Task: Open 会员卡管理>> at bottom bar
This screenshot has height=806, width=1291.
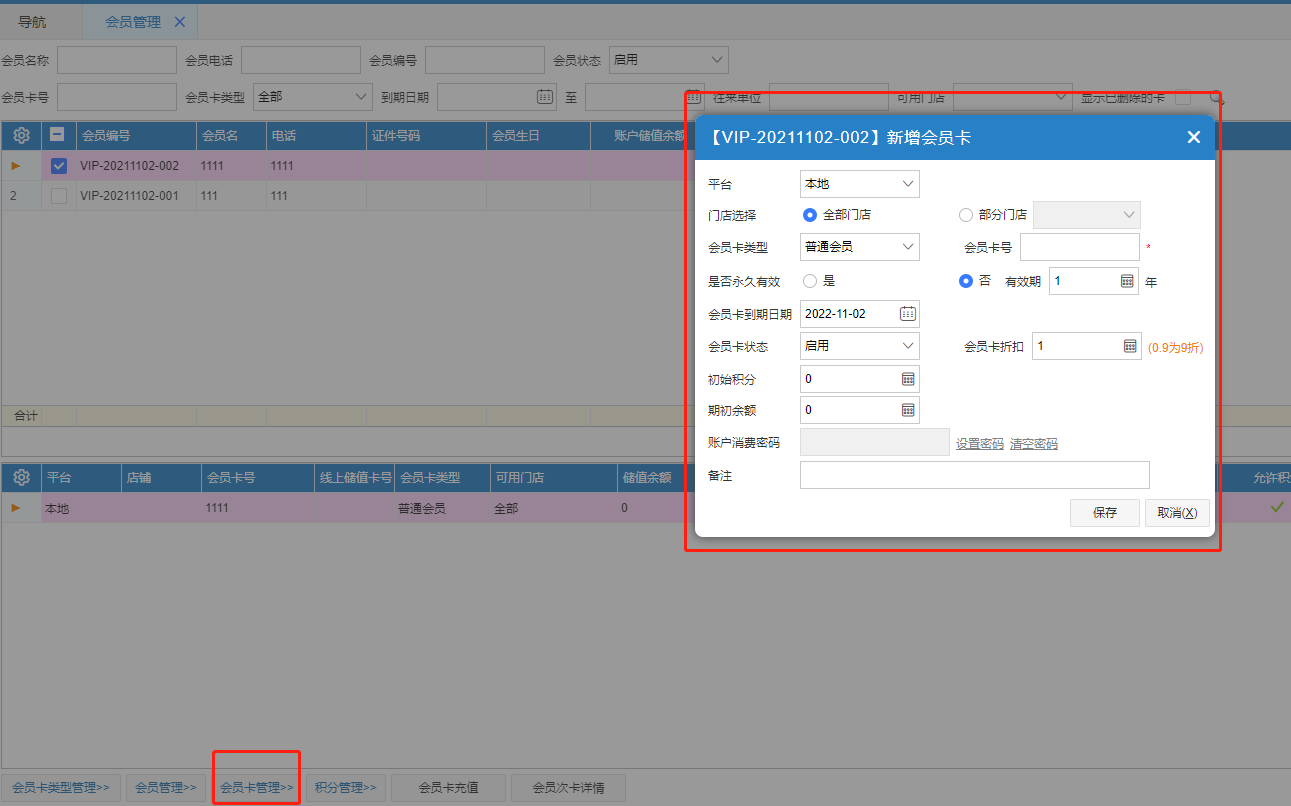Action: click(x=257, y=788)
